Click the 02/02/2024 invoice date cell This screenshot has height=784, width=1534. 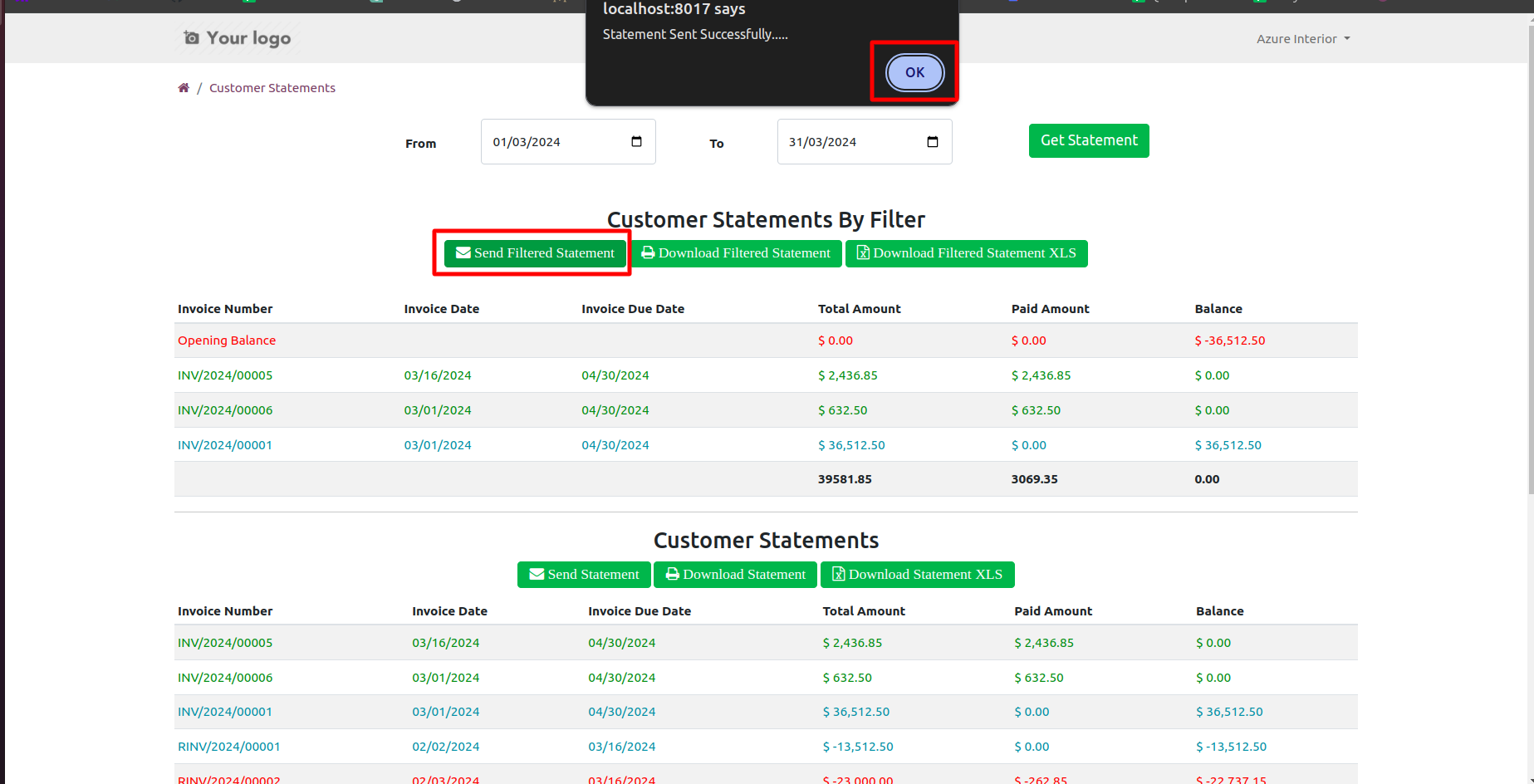[x=446, y=747]
